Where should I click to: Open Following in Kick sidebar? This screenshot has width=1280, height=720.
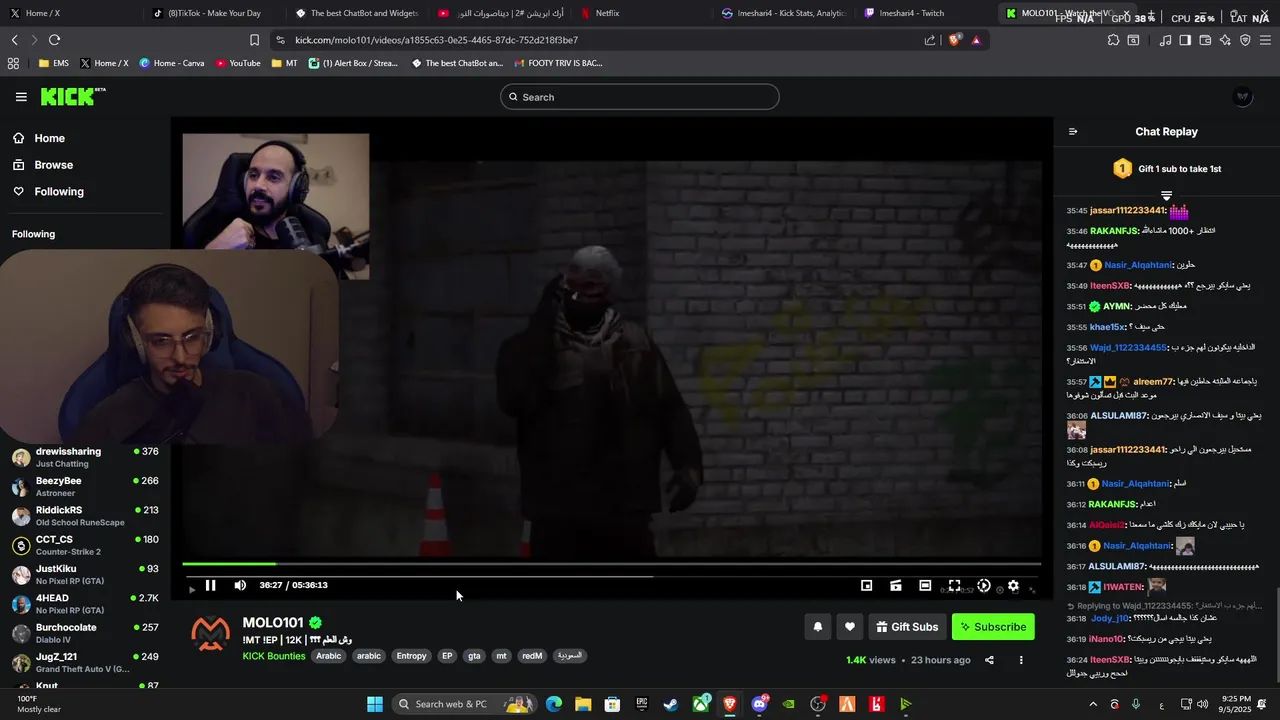(49, 192)
